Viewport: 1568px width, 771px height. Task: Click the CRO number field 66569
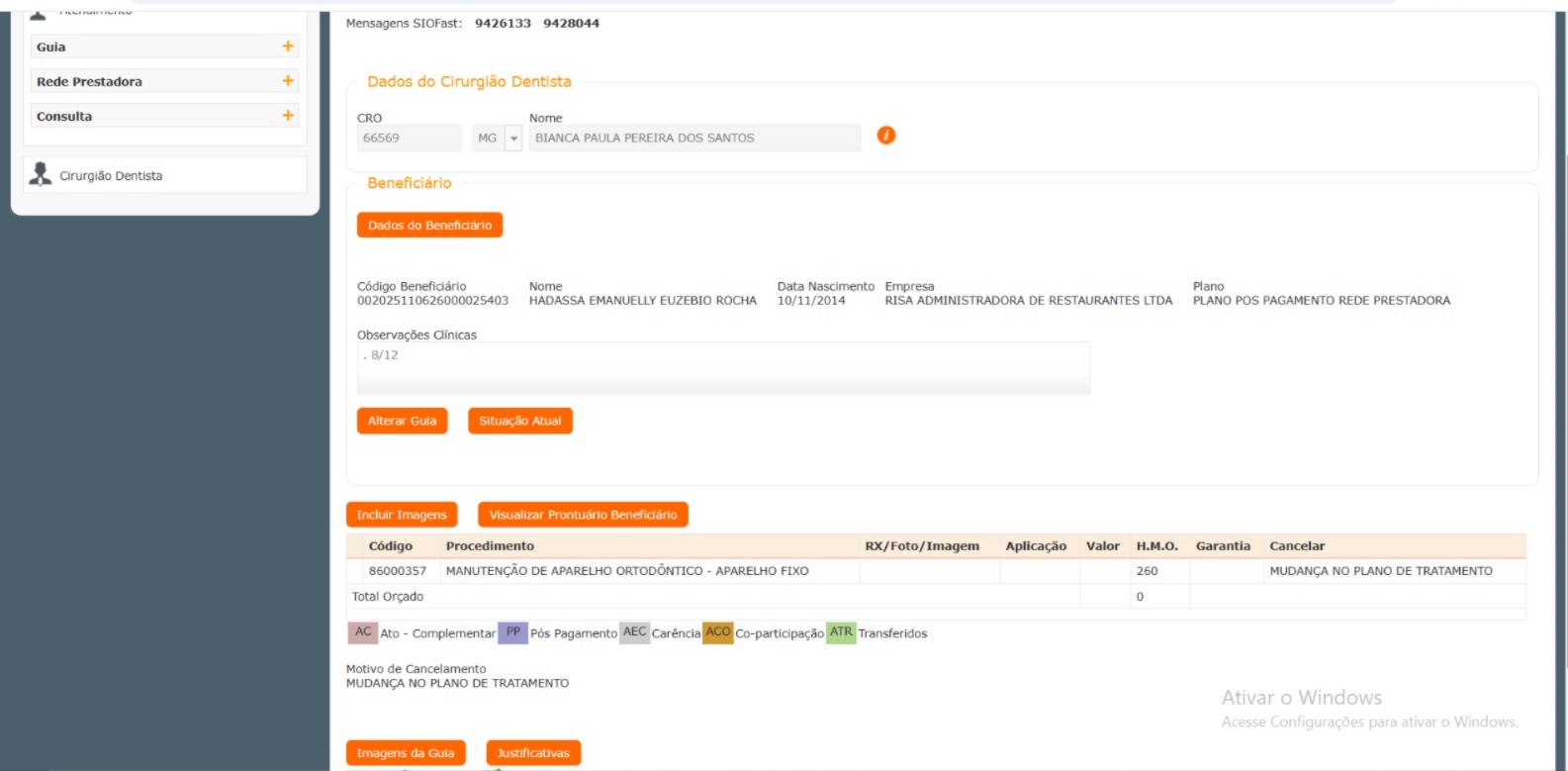point(410,139)
